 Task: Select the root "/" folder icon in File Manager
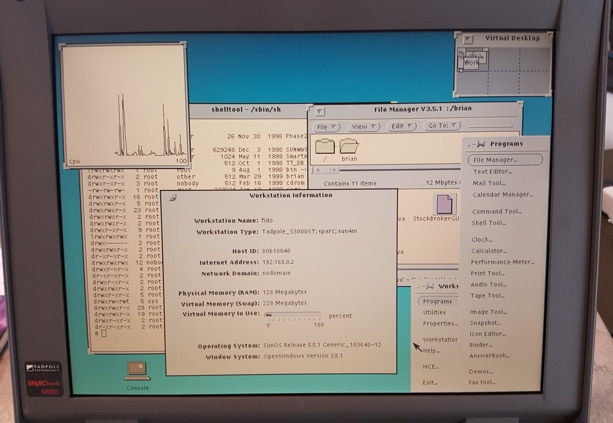click(x=325, y=147)
